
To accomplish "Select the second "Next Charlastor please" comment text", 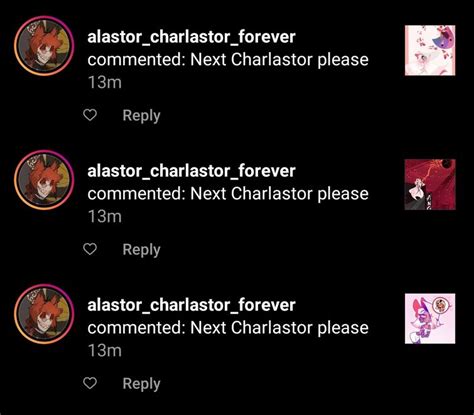I will tap(279, 194).
